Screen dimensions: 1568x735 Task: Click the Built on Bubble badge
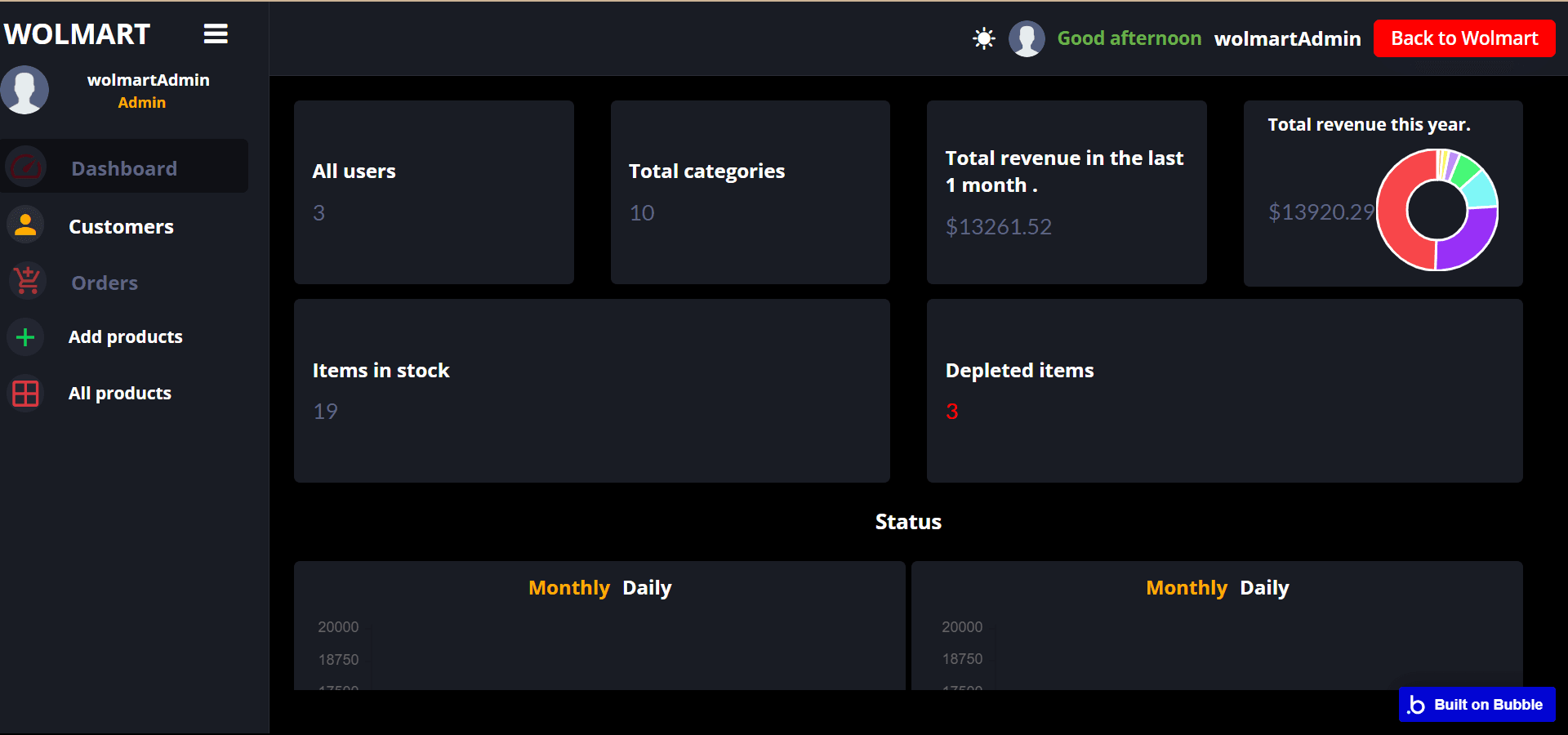click(1477, 704)
